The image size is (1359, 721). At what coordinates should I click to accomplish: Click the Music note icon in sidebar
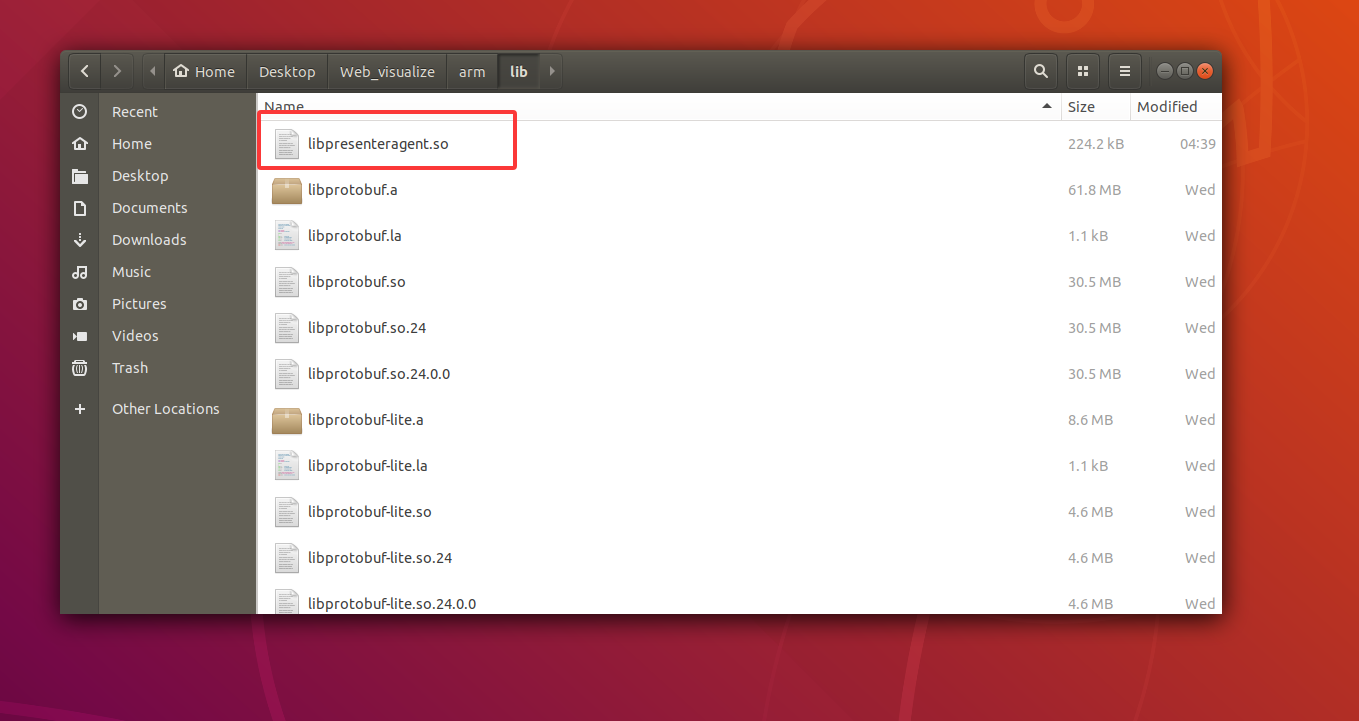click(x=80, y=272)
